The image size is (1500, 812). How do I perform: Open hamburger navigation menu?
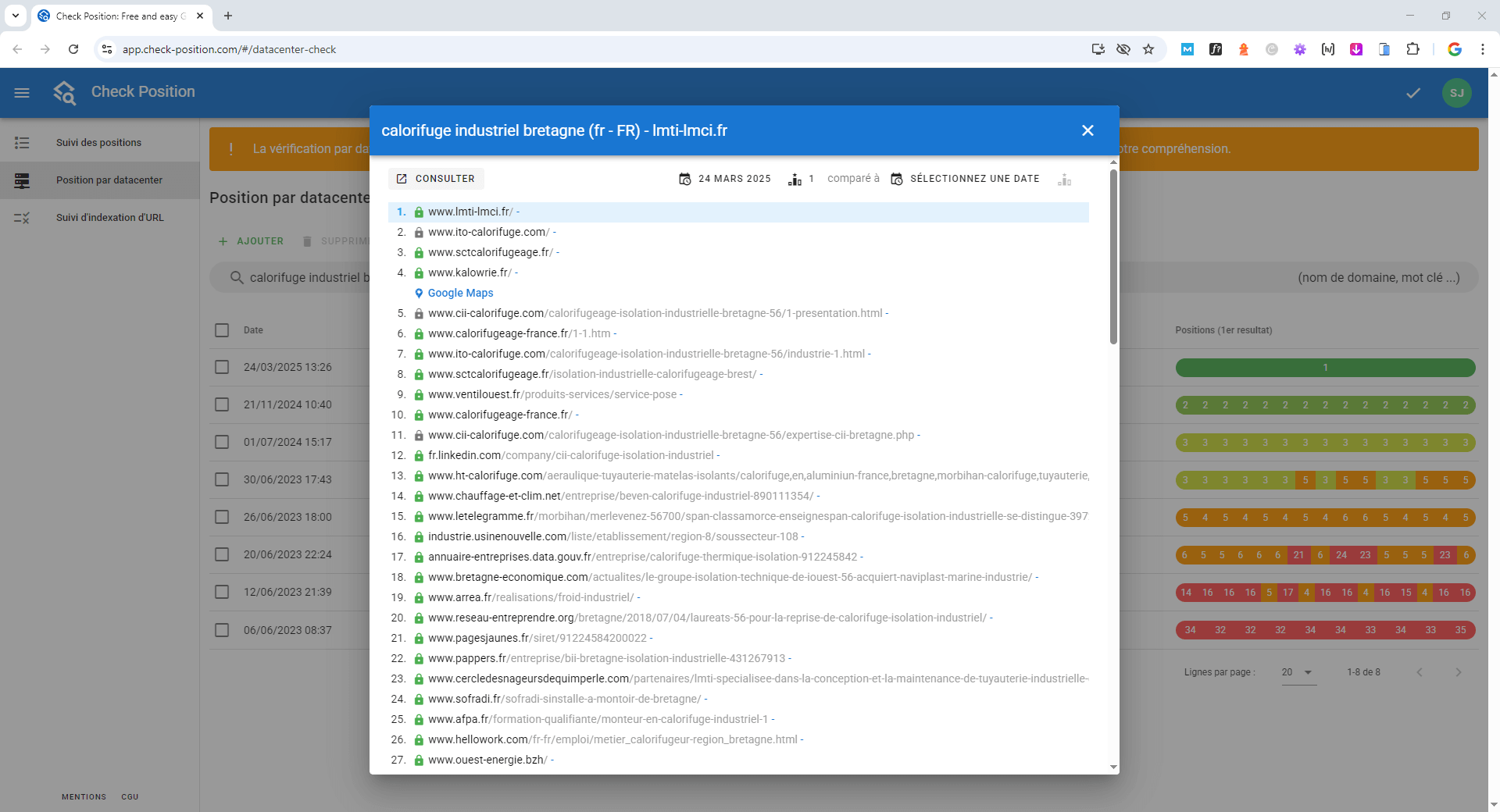pyautogui.click(x=22, y=93)
